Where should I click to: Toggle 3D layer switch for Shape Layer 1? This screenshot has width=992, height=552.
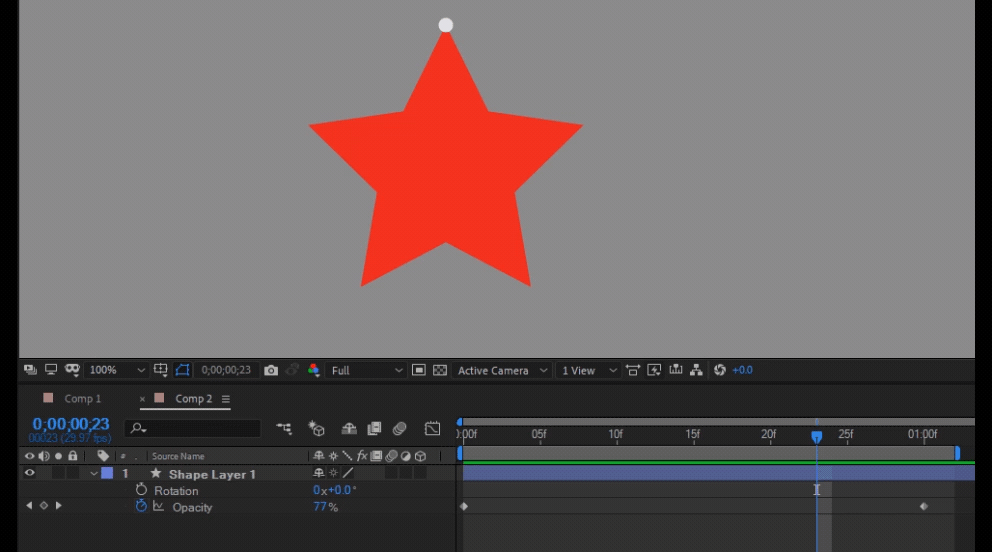(x=420, y=473)
